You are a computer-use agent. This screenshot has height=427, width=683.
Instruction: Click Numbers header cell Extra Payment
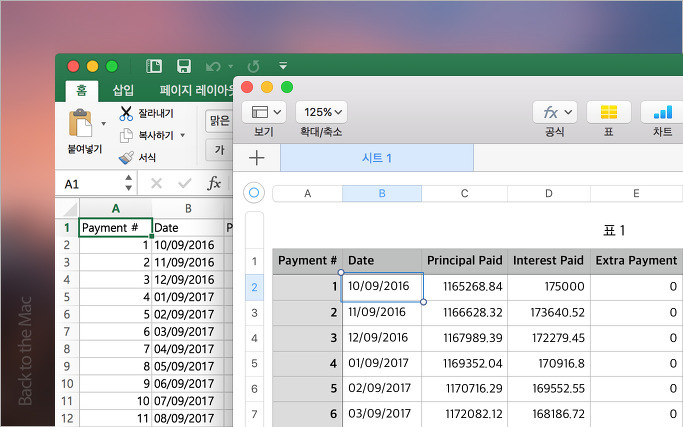click(636, 261)
